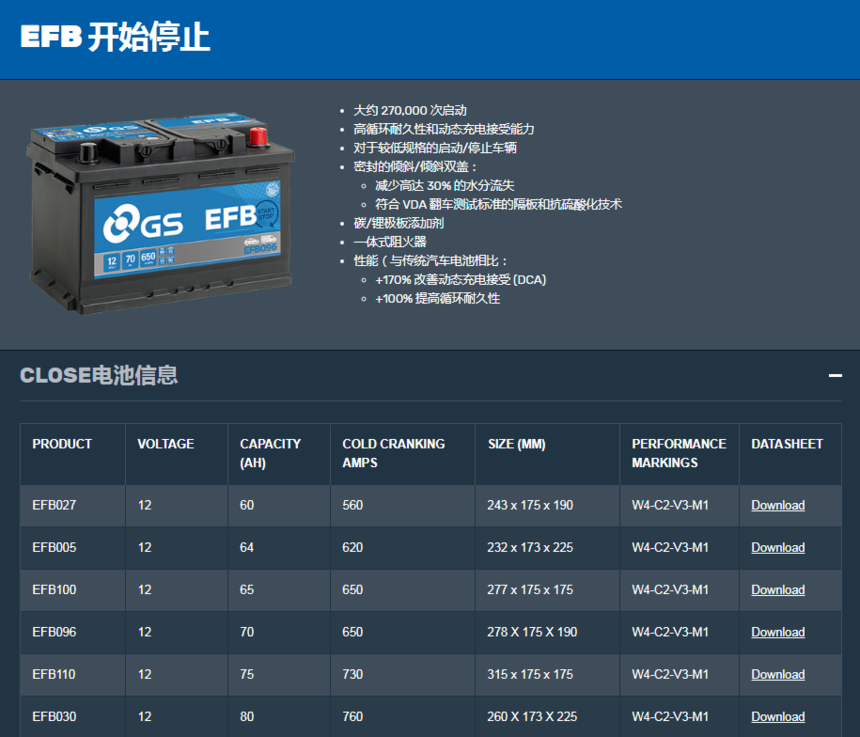Click the capacity value 75
This screenshot has height=737, width=860.
pos(247,674)
